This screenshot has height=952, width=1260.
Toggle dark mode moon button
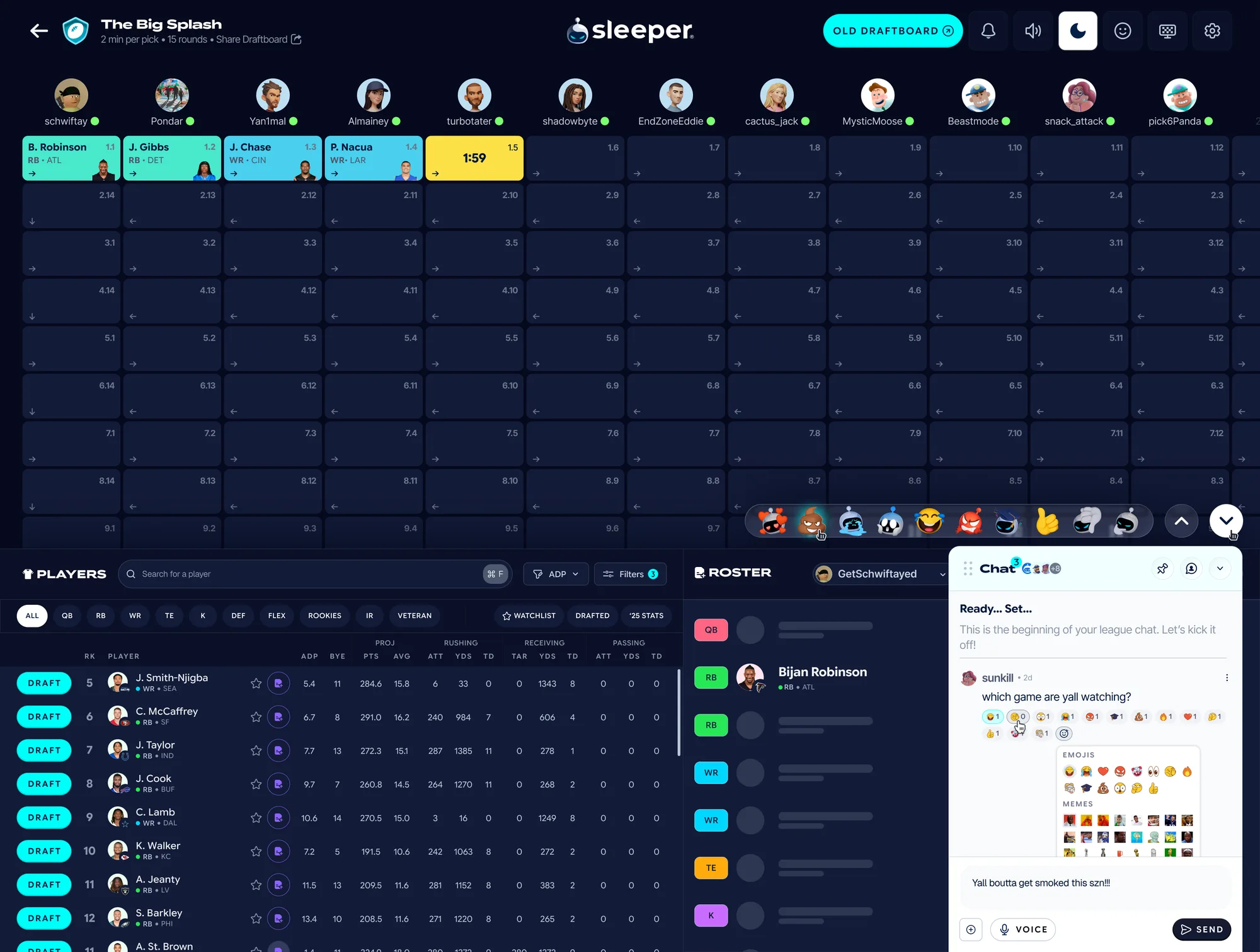1078,31
